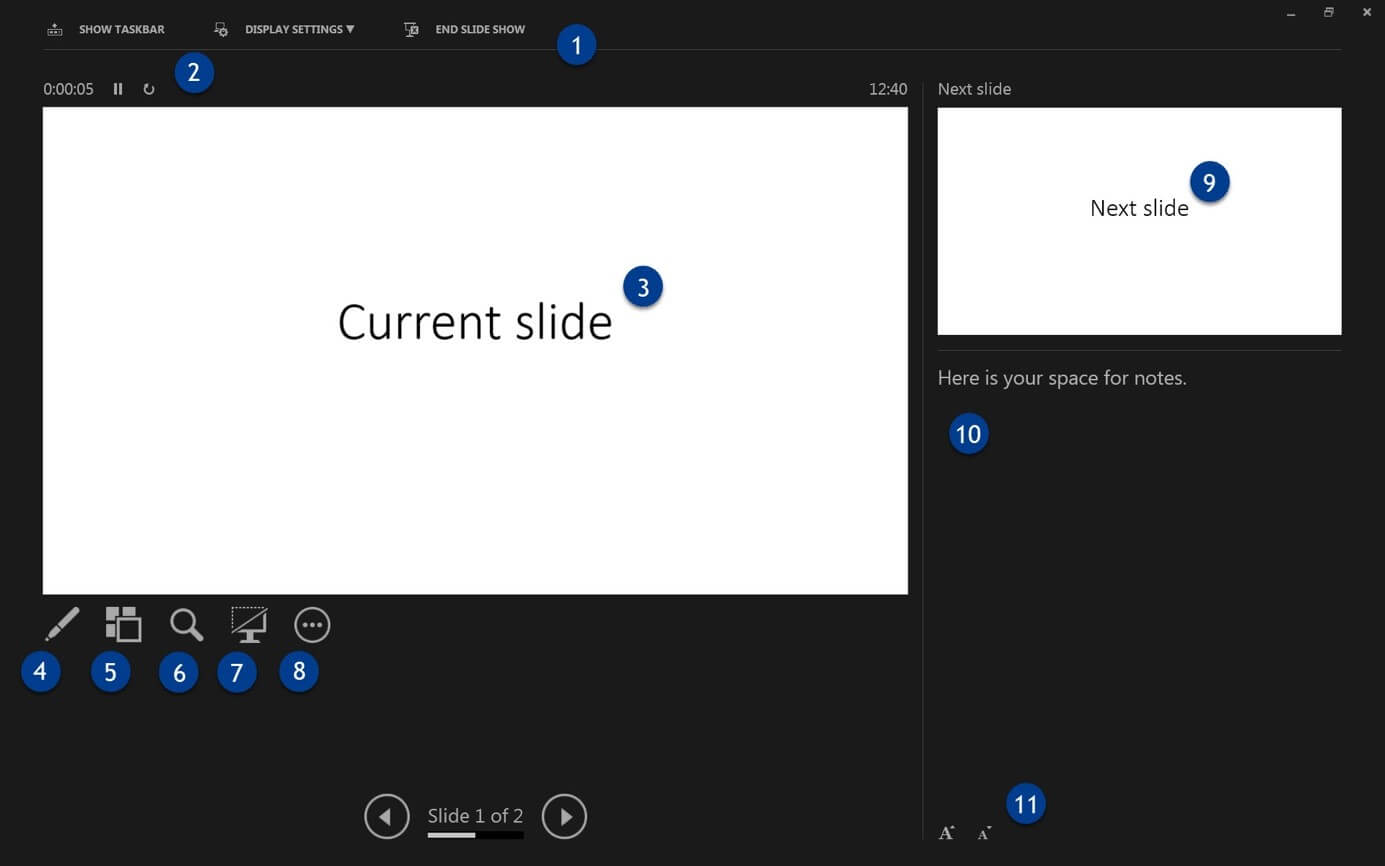Restore down the presenter view window

pos(1328,13)
